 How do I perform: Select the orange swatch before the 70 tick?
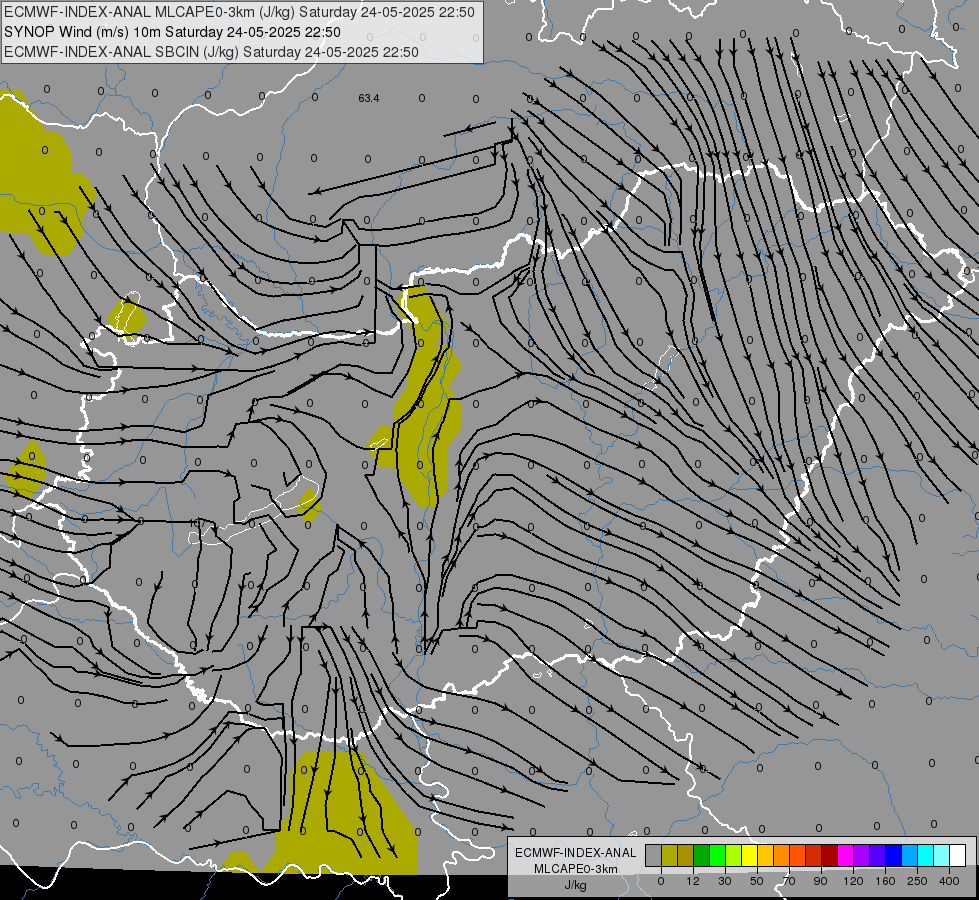782,856
